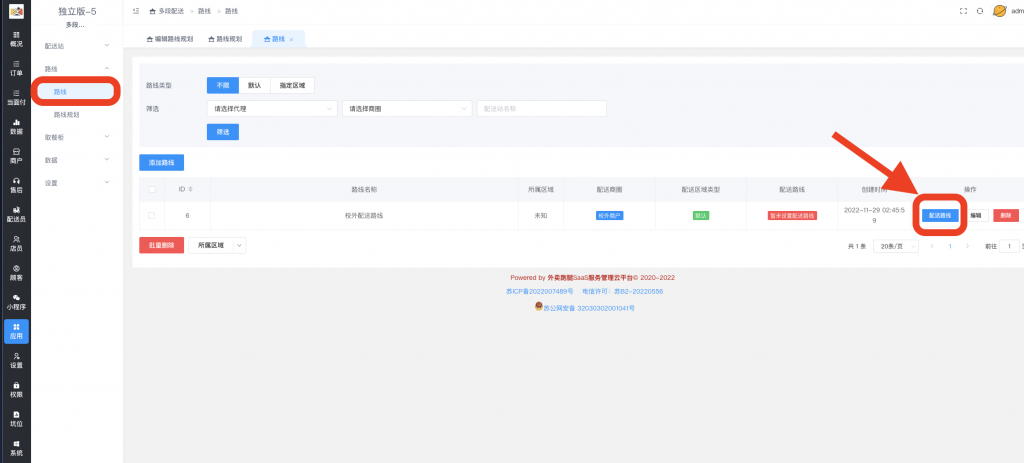This screenshot has width=1024, height=463.
Task: Close the 路线 tab with its x
Action: [291, 40]
